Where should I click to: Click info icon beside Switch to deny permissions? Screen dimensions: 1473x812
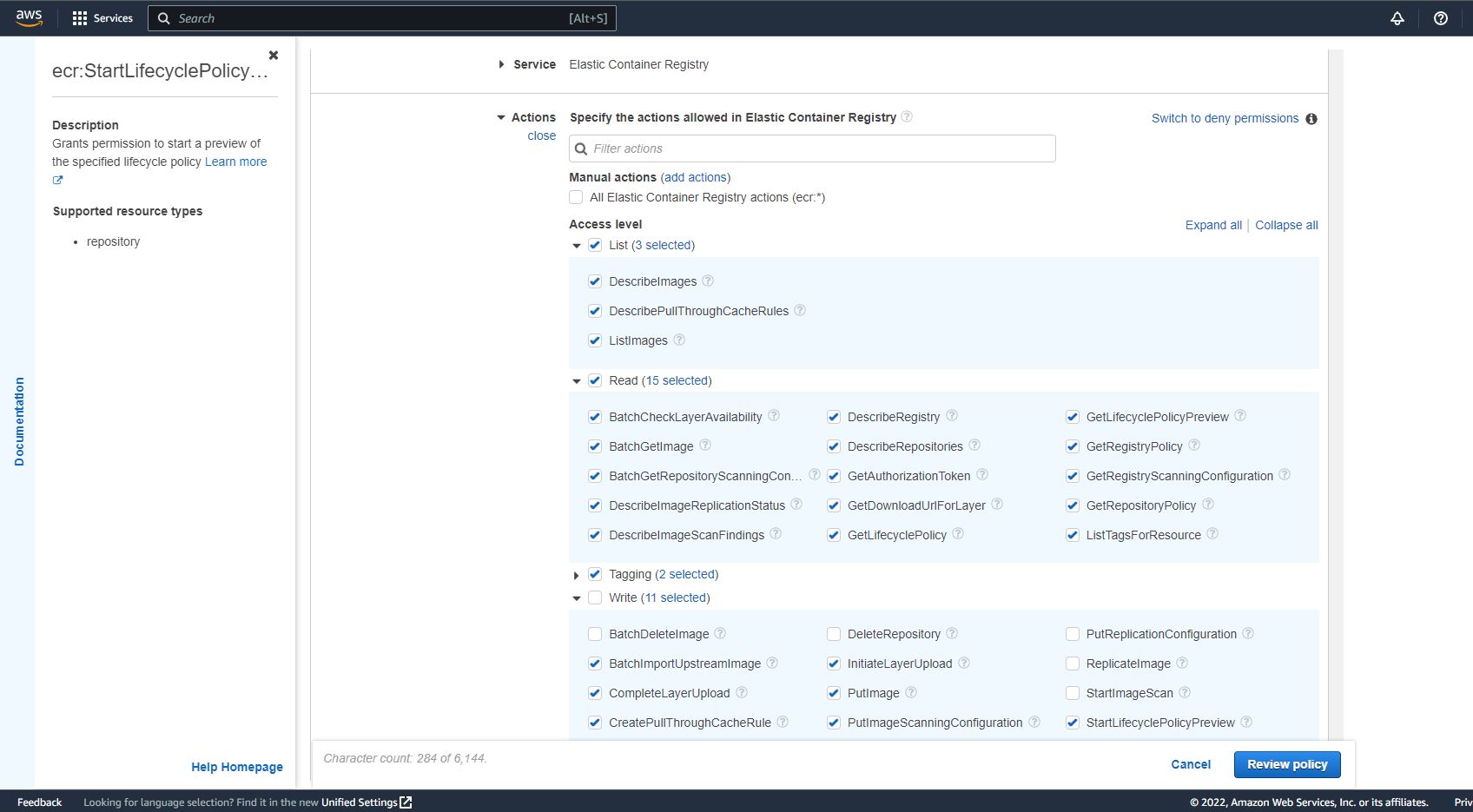pos(1311,119)
